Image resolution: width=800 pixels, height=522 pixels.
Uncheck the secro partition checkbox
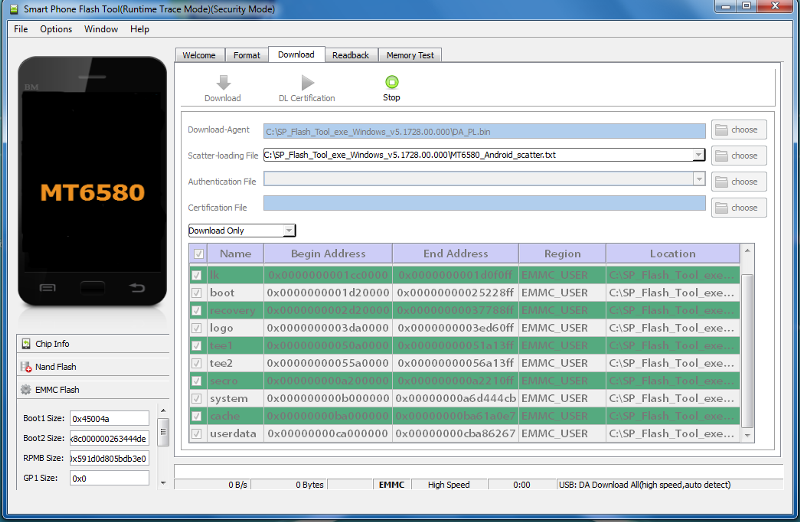pyautogui.click(x=196, y=381)
